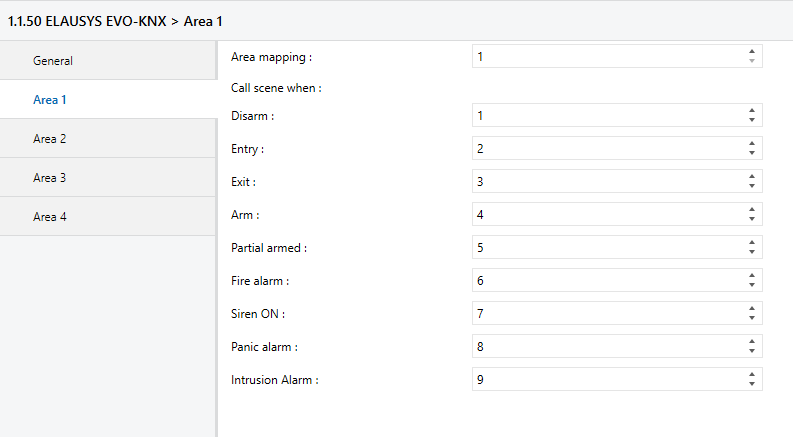
Task: Click the Entry scene up arrow
Action: click(x=752, y=144)
